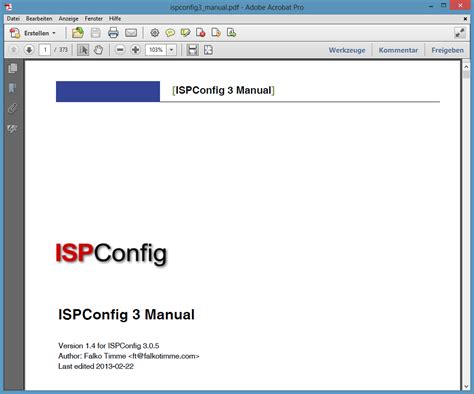Open the Hilfe menu
The height and width of the screenshot is (394, 474).
115,19
